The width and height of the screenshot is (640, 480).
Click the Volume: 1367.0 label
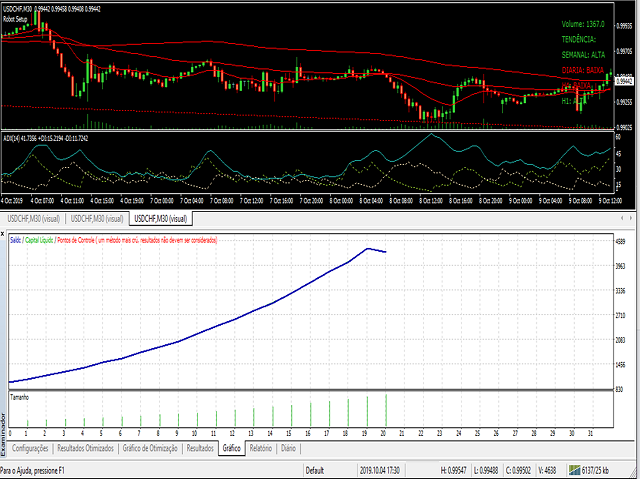[x=583, y=24]
